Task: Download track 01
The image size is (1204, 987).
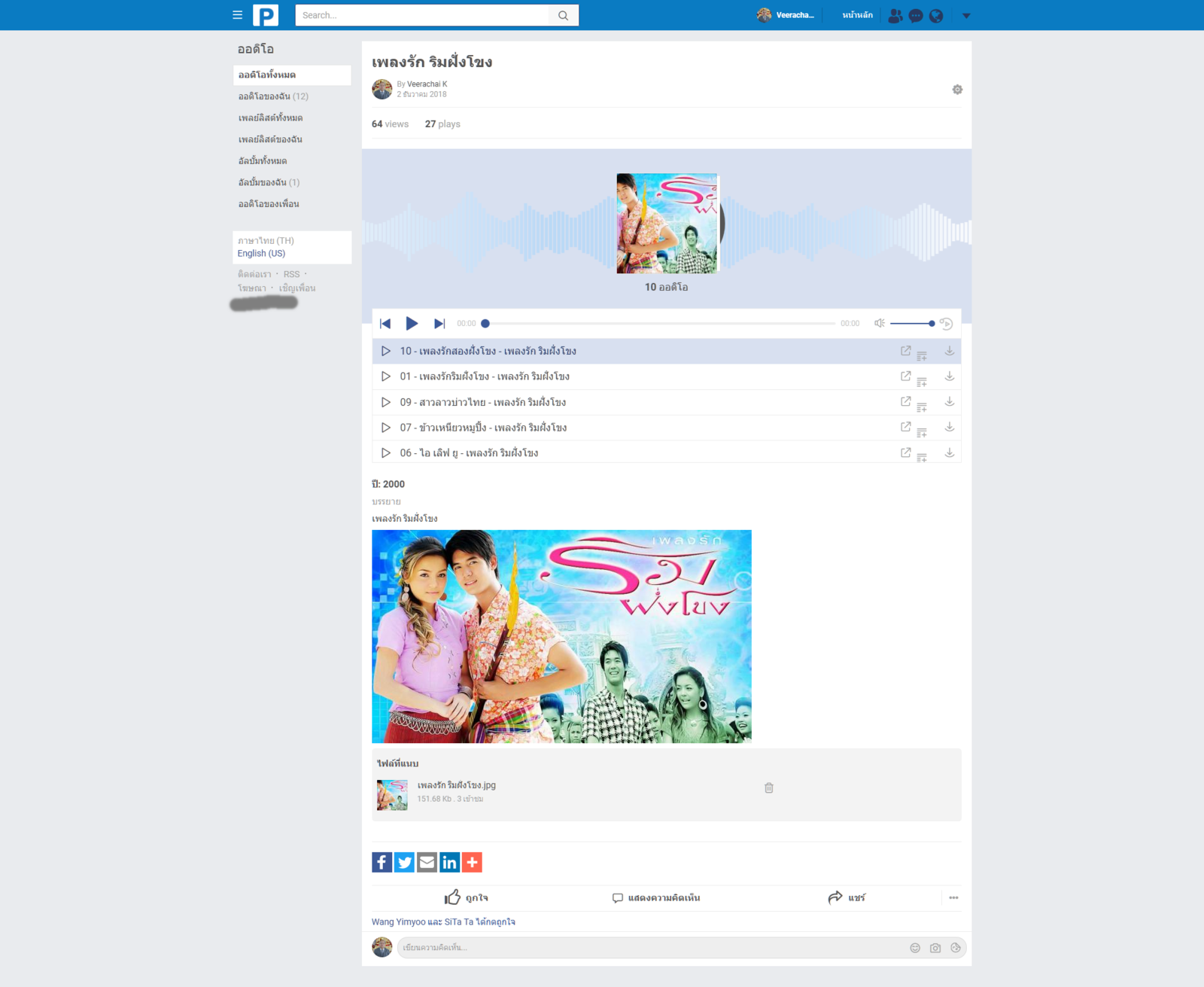Action: coord(950,376)
